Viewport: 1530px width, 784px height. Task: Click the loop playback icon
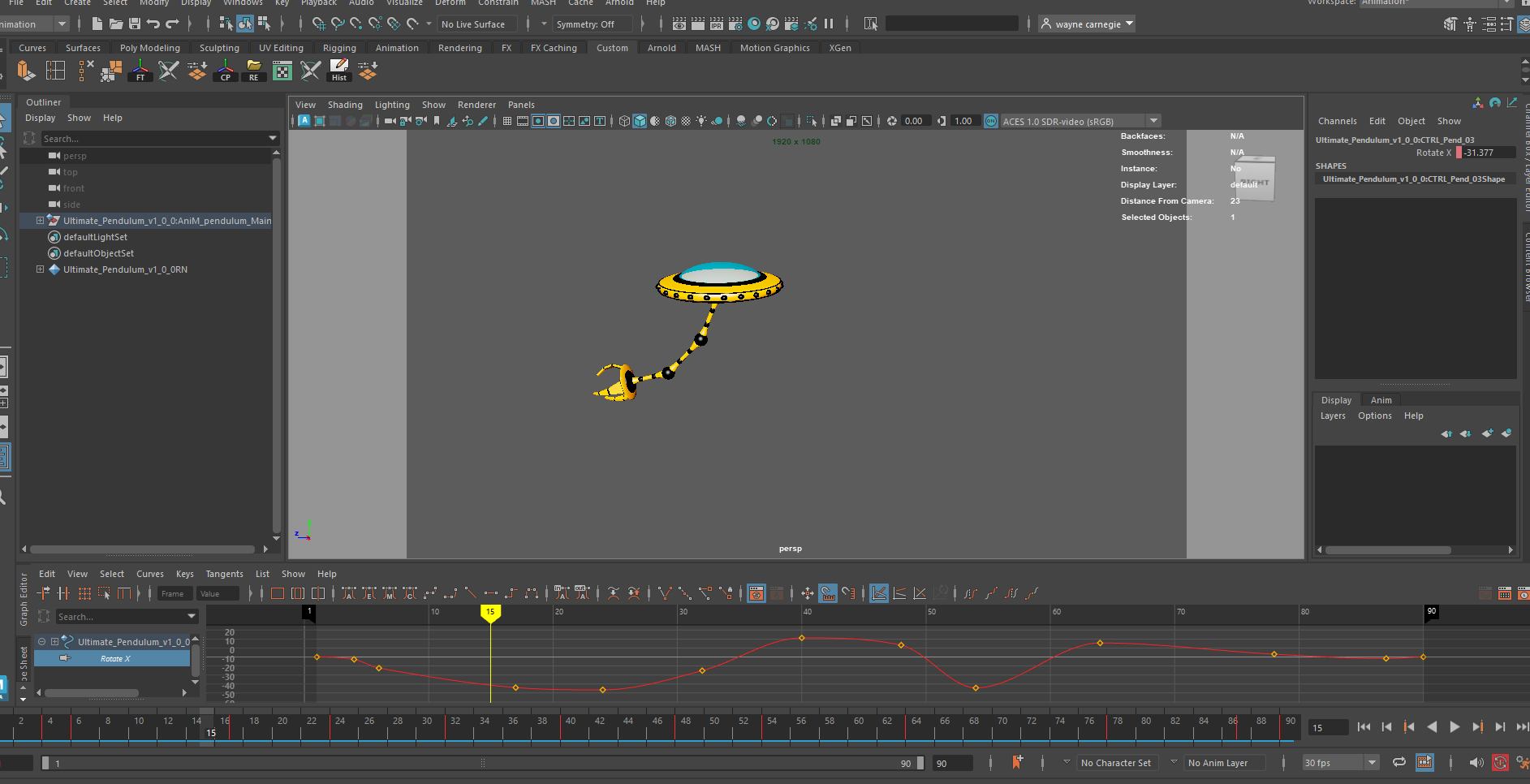(x=1399, y=762)
